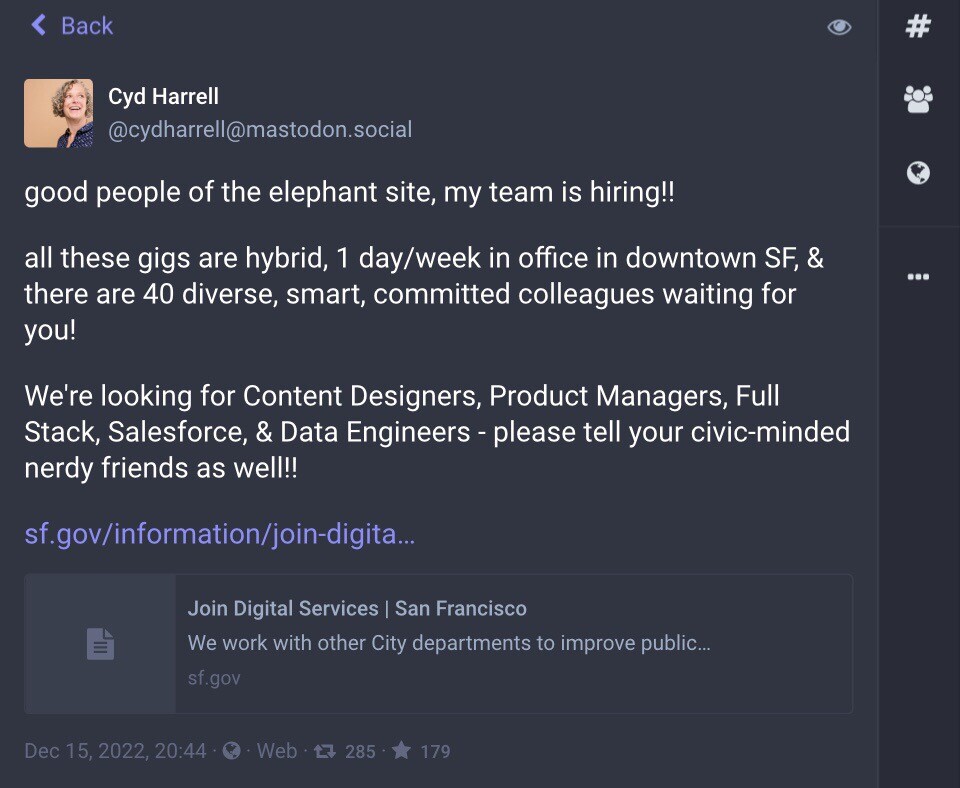Click Cyd Harrell's avatar photo
960x788 pixels.
[x=58, y=113]
